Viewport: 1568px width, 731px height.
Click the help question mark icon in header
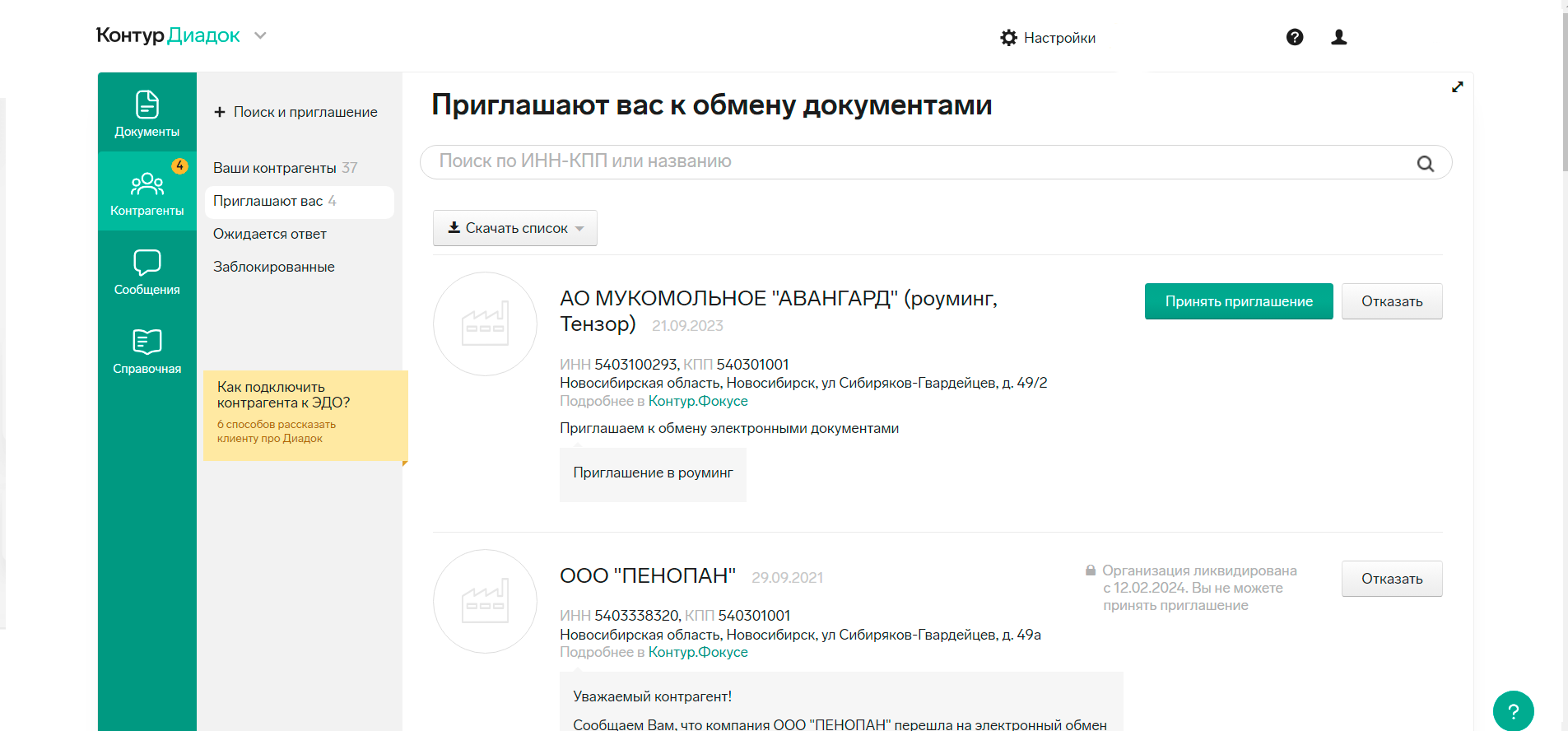1294,37
